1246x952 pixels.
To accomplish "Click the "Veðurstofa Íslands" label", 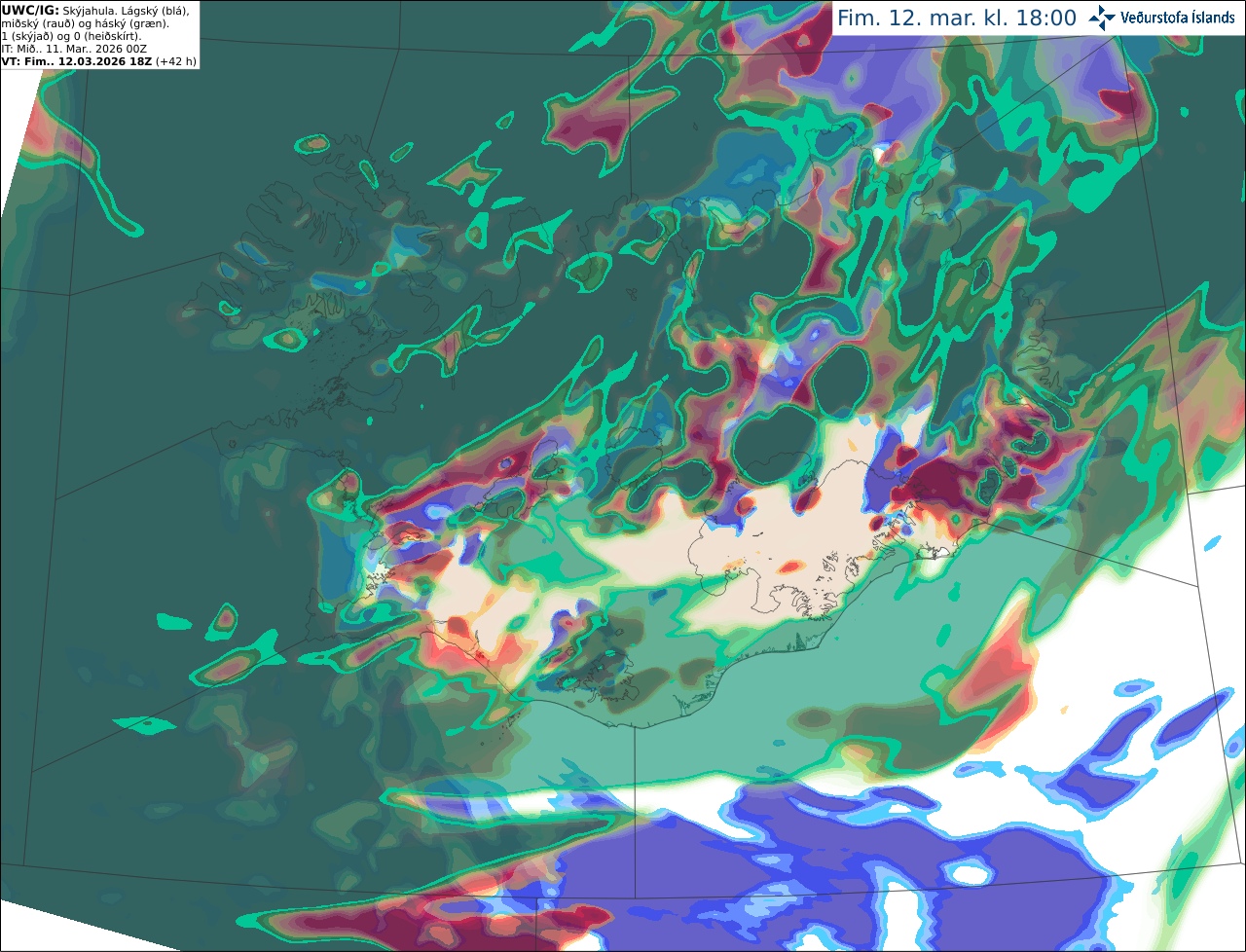I will 1178,18.
